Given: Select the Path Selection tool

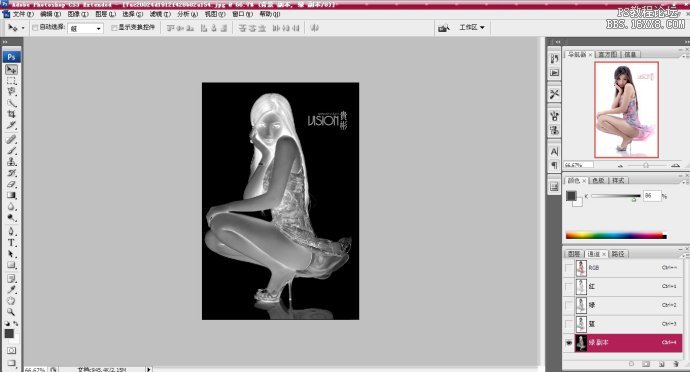Looking at the screenshot, I should point(11,254).
